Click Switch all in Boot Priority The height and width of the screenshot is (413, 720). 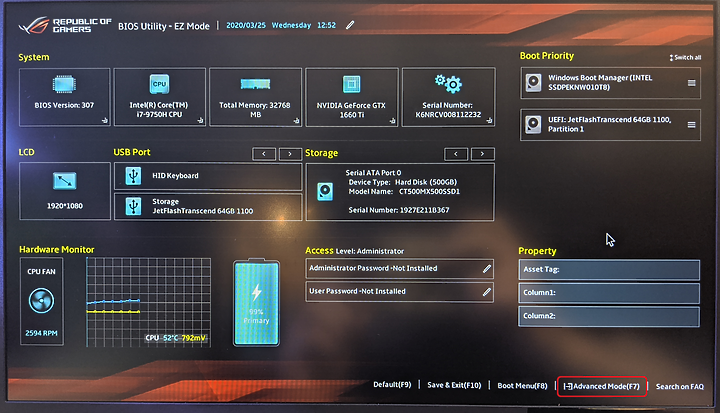pyautogui.click(x=685, y=57)
